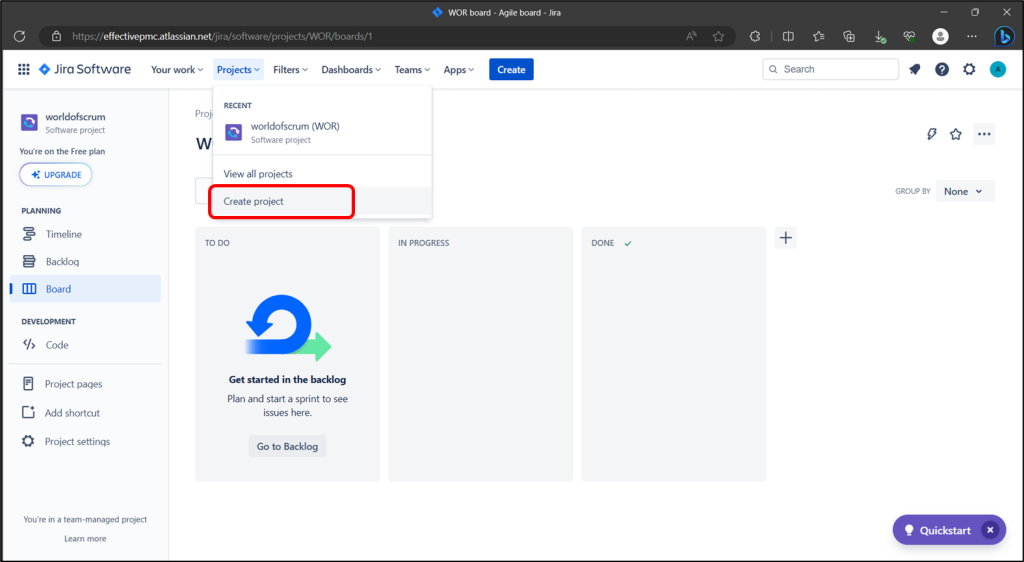
Task: Click the worldofscrum project avatar in sidebar
Action: click(29, 123)
